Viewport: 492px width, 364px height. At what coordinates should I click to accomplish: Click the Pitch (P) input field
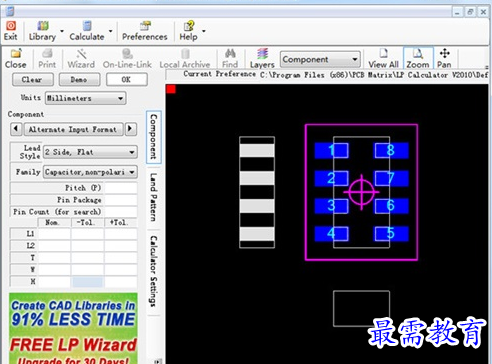[120, 188]
